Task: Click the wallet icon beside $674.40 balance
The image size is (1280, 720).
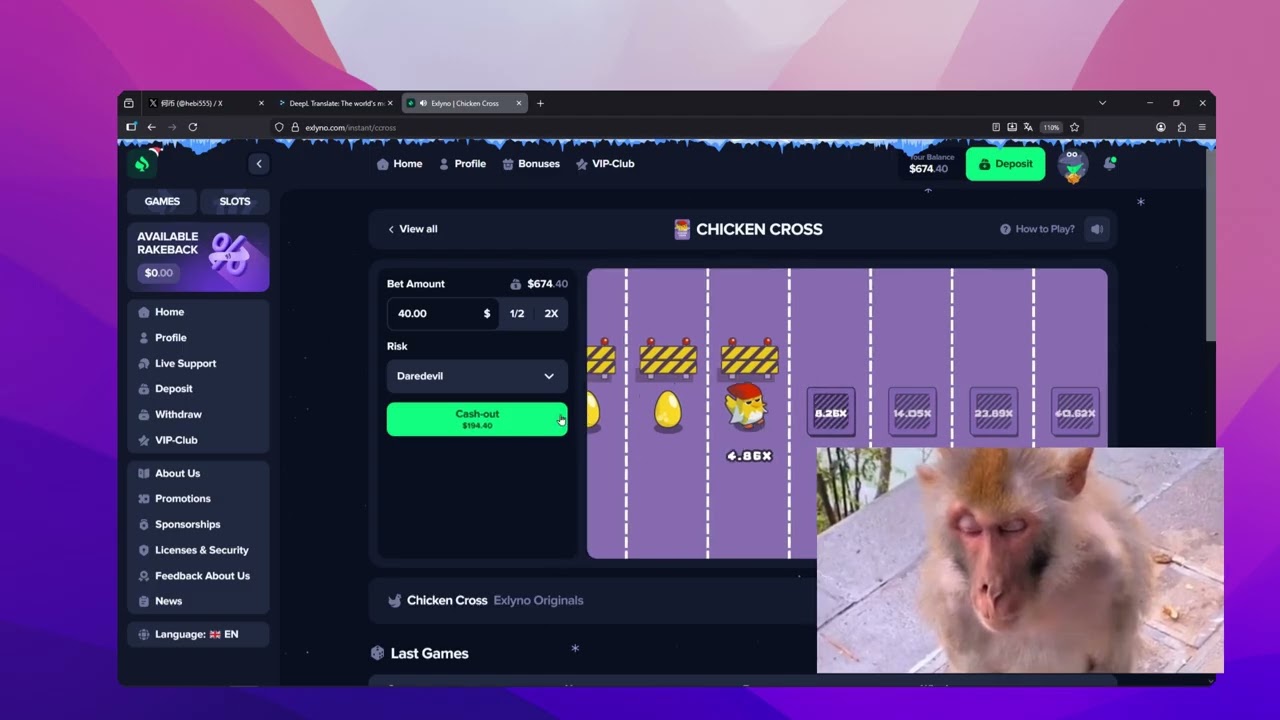Action: [x=516, y=284]
